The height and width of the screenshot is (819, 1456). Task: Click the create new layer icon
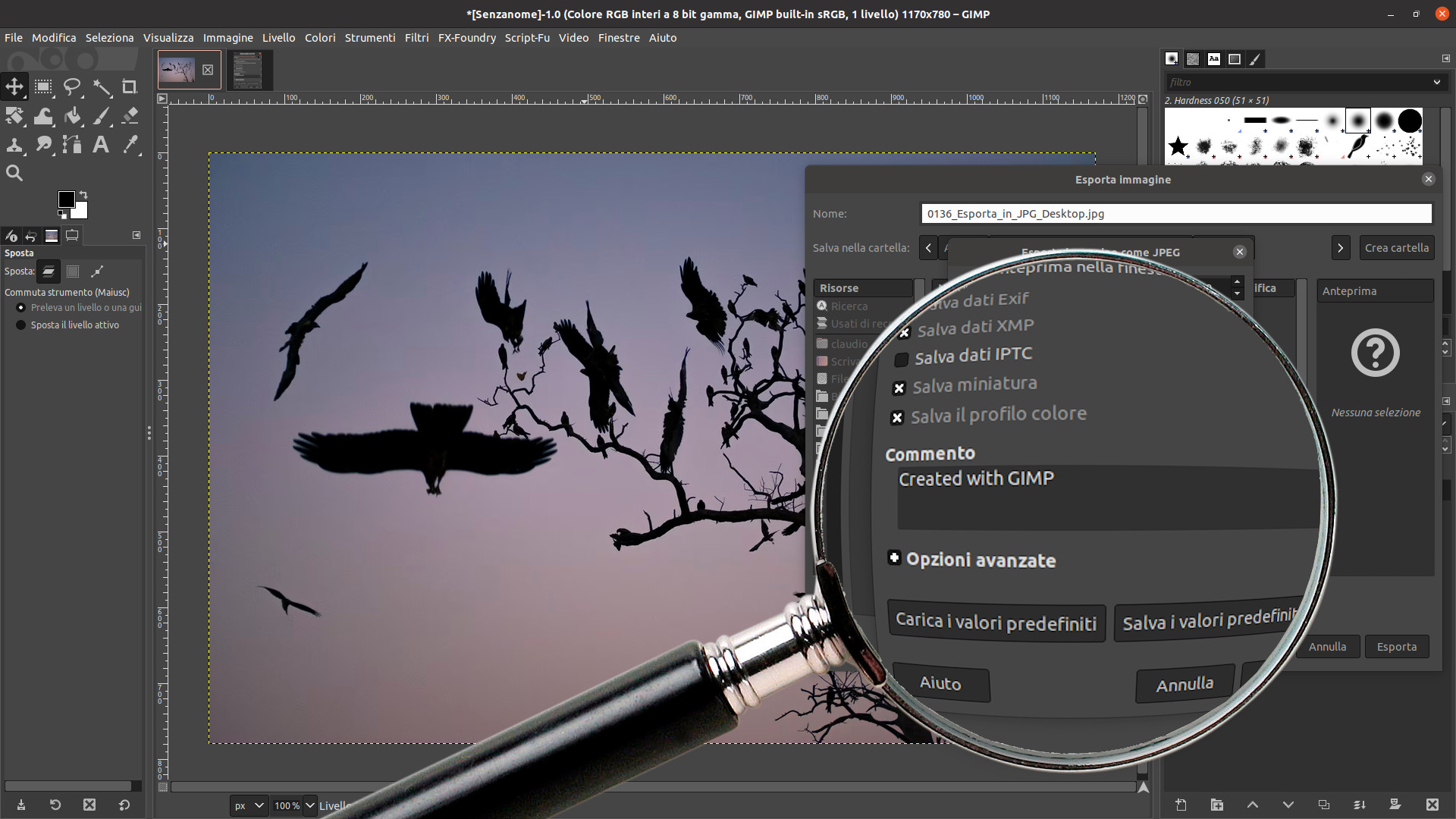click(1181, 805)
